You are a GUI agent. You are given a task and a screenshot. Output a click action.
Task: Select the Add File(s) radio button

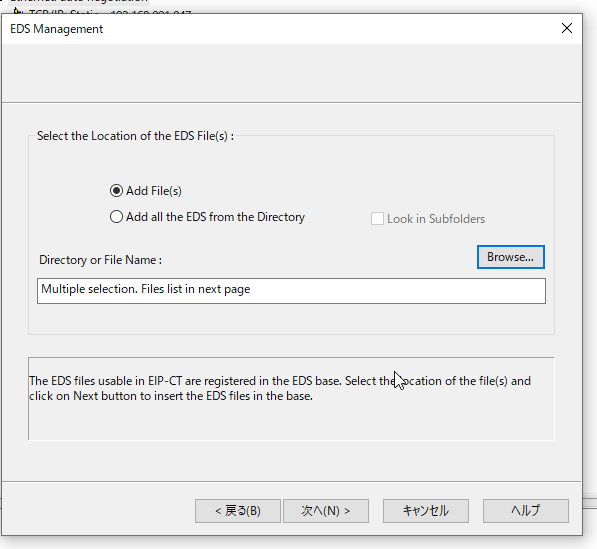point(116,190)
